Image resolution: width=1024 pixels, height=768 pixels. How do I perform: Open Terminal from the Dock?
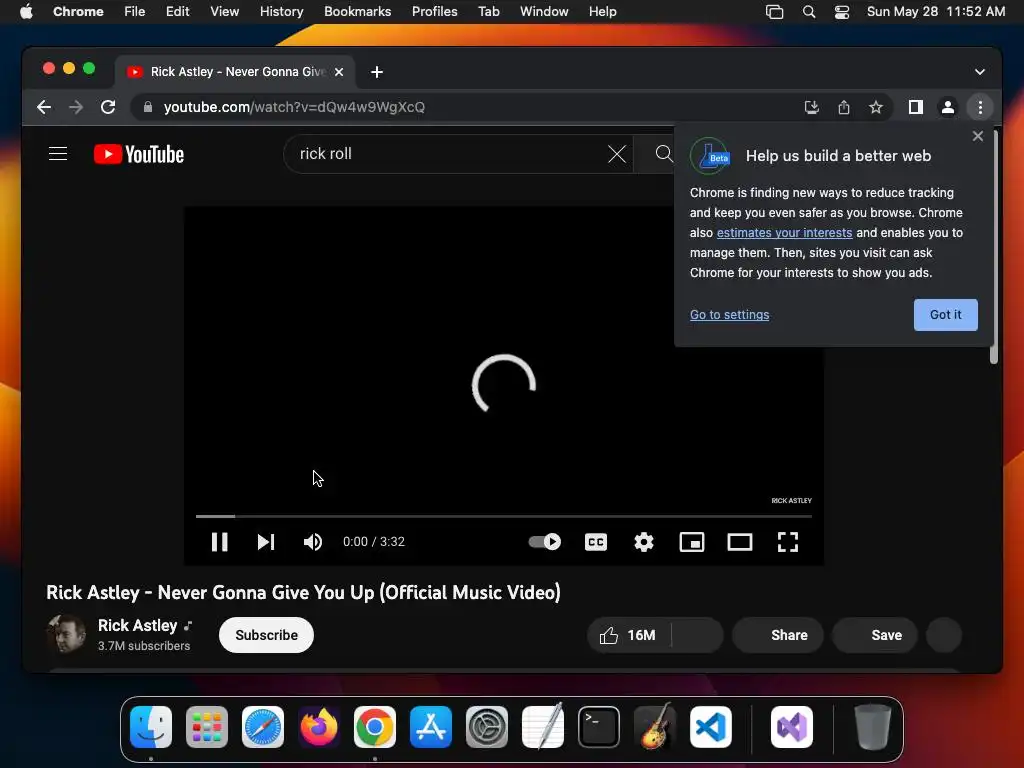(599, 727)
